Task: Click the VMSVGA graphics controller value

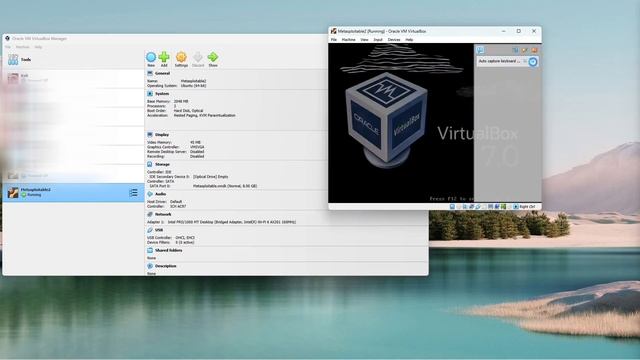Action: [197, 147]
